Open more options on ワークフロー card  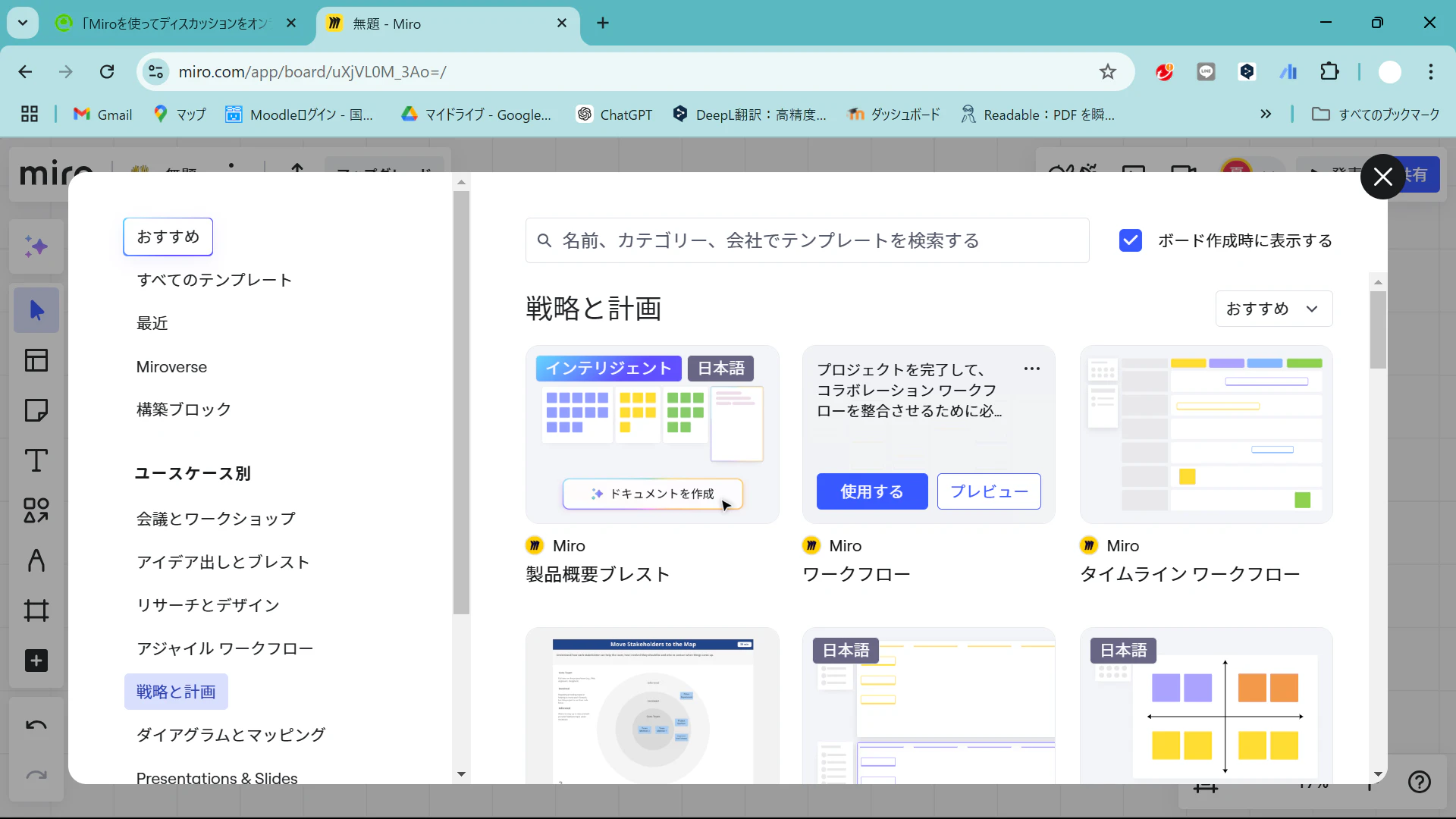pos(1032,369)
